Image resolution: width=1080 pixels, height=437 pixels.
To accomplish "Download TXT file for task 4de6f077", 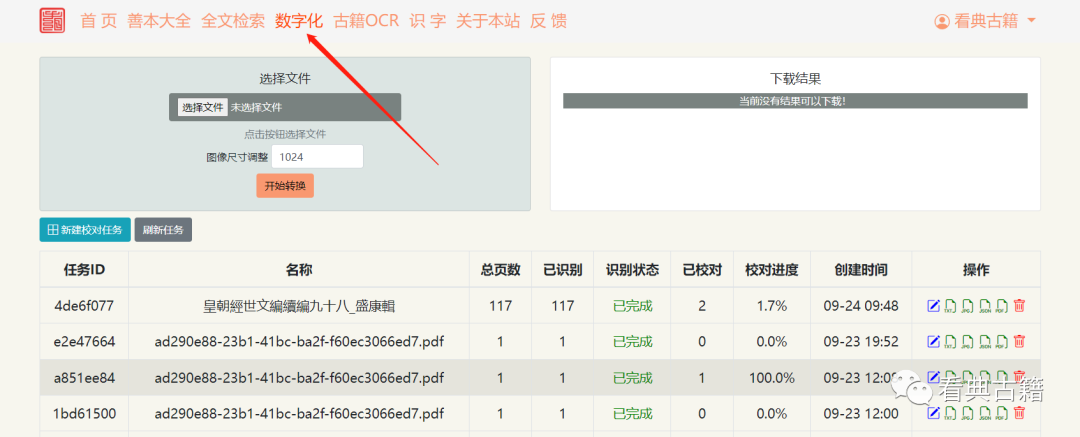I will click(x=951, y=306).
